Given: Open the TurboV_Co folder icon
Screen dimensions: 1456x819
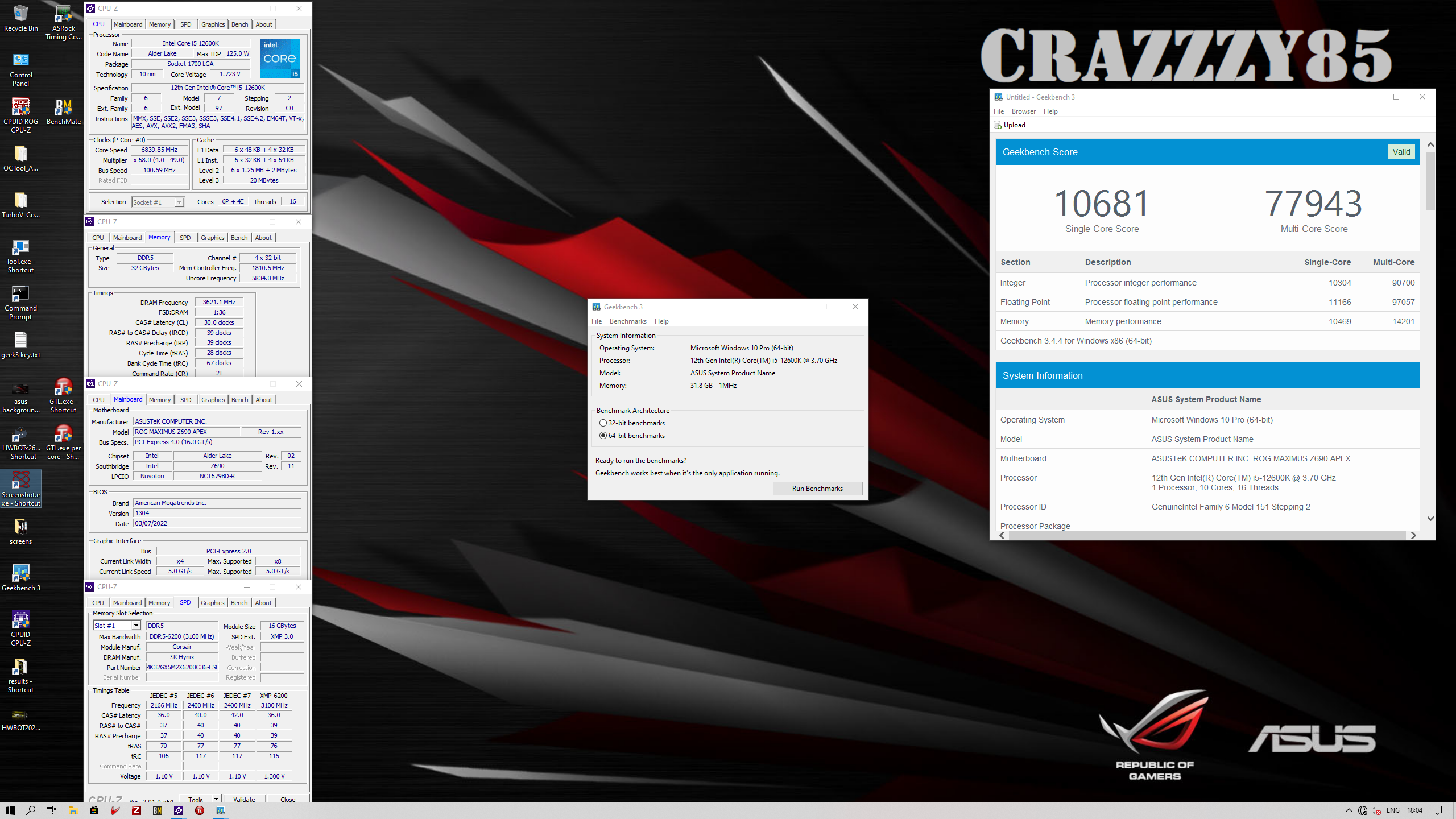Looking at the screenshot, I should 20,205.
